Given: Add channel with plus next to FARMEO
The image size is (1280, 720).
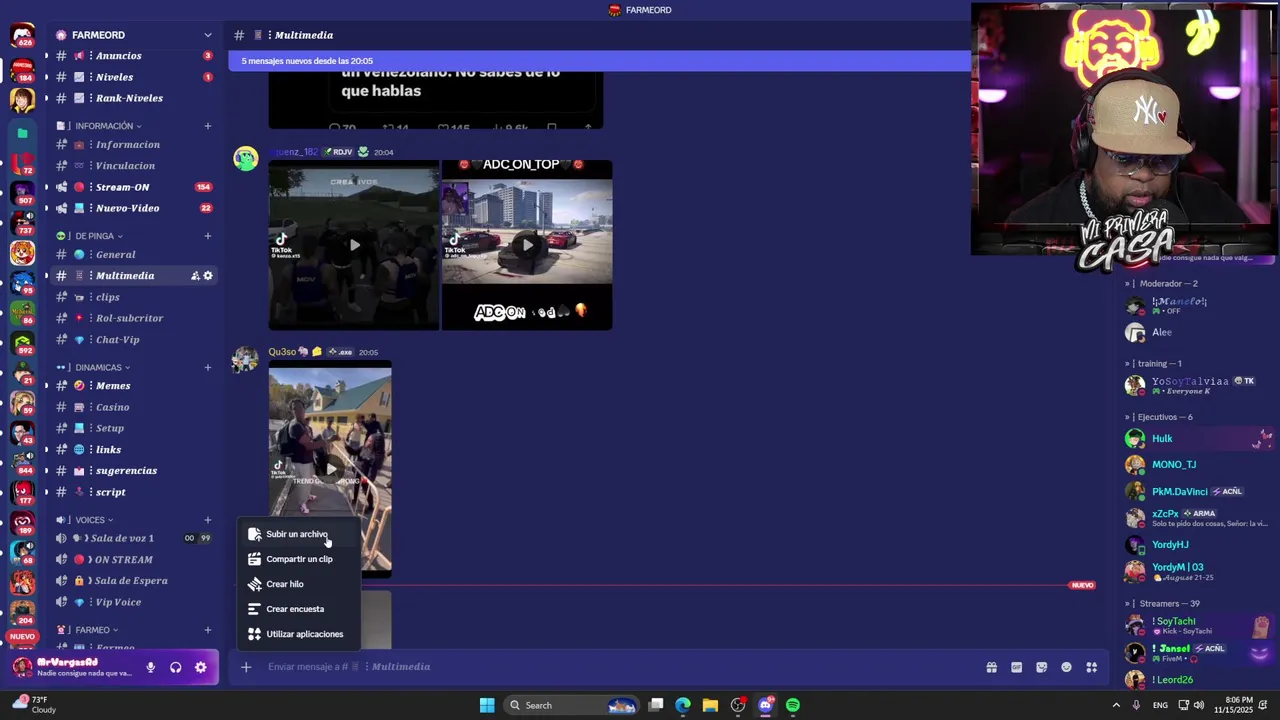Looking at the screenshot, I should coord(208,630).
